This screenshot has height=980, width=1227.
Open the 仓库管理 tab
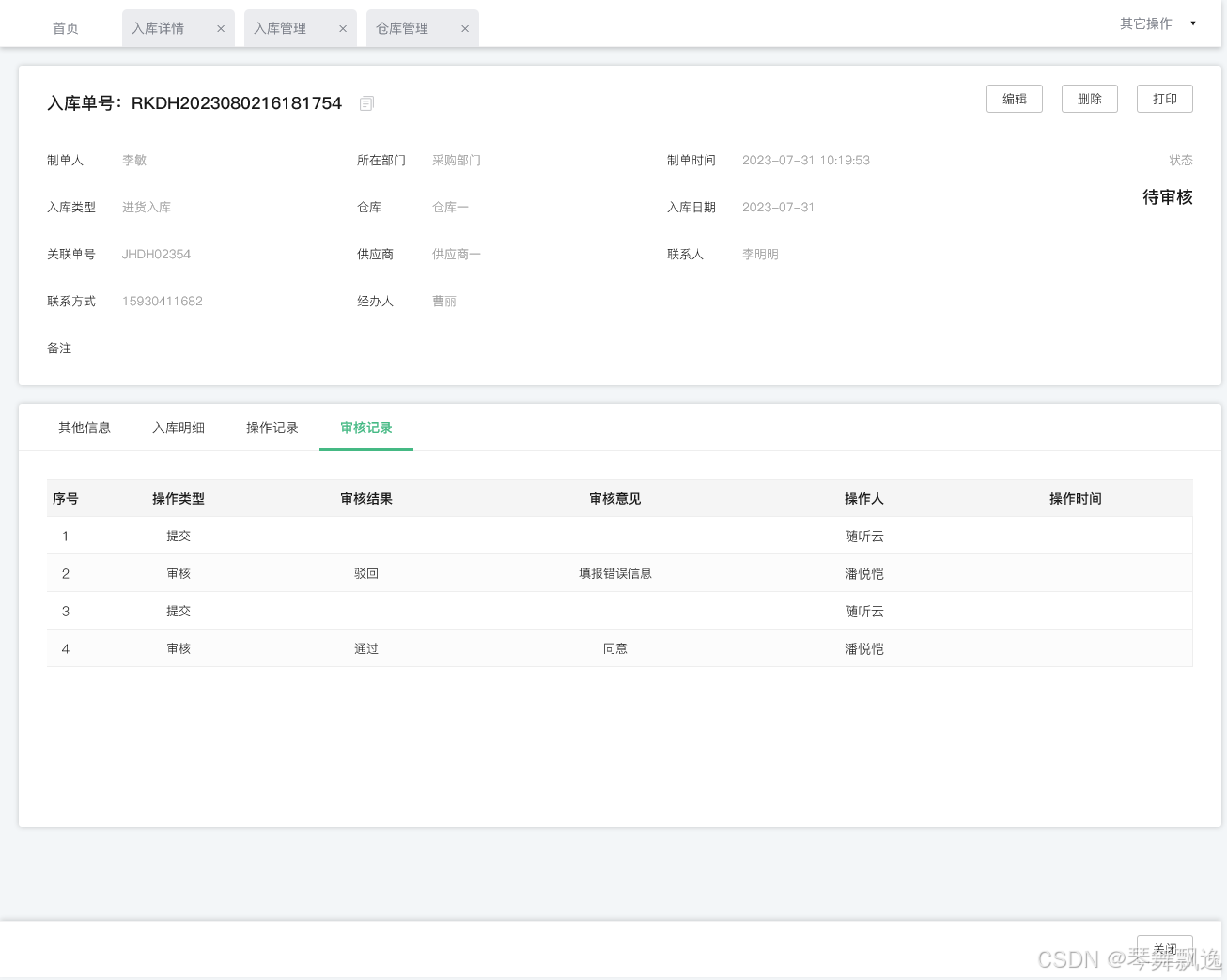402,29
